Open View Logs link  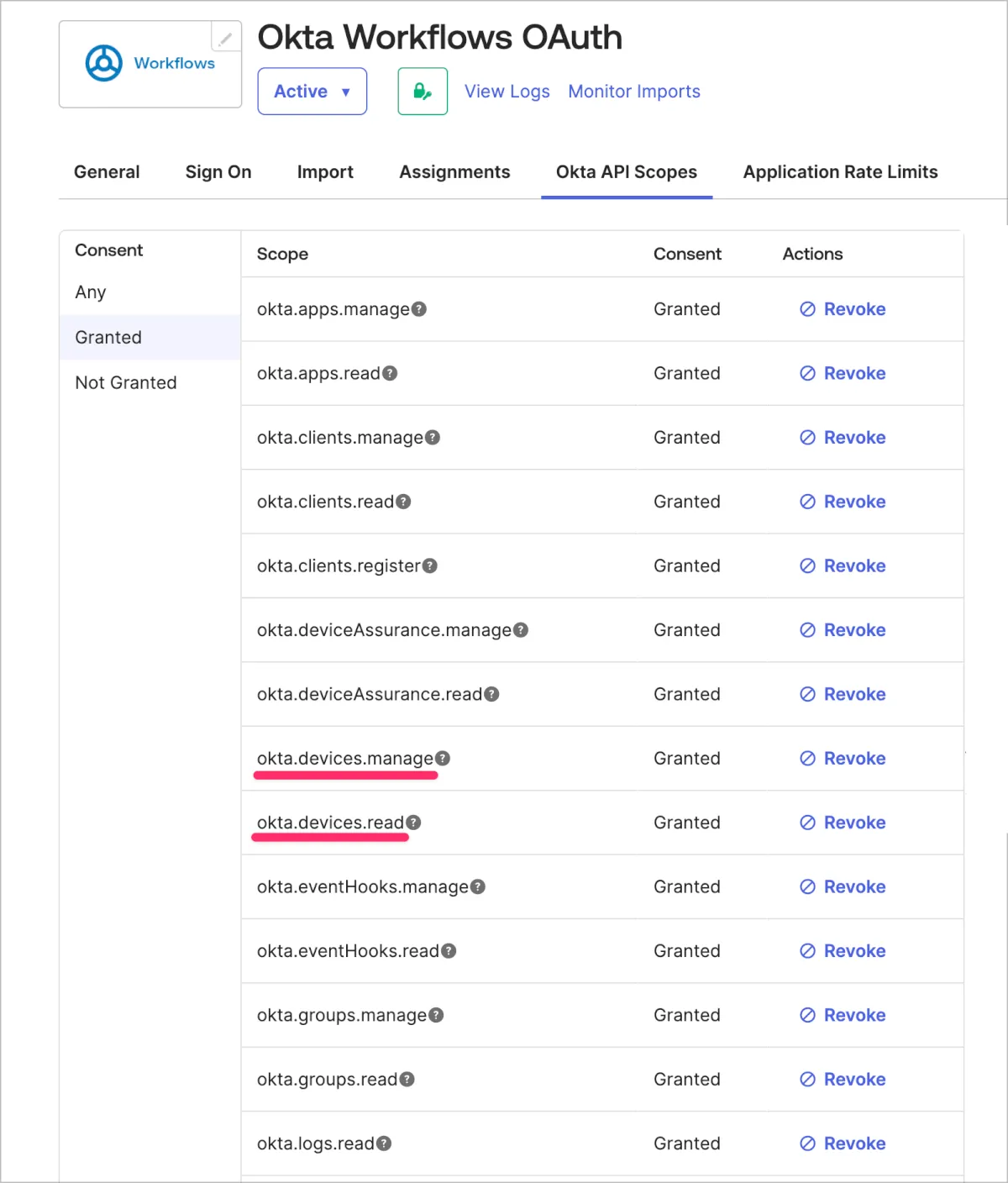click(x=507, y=92)
